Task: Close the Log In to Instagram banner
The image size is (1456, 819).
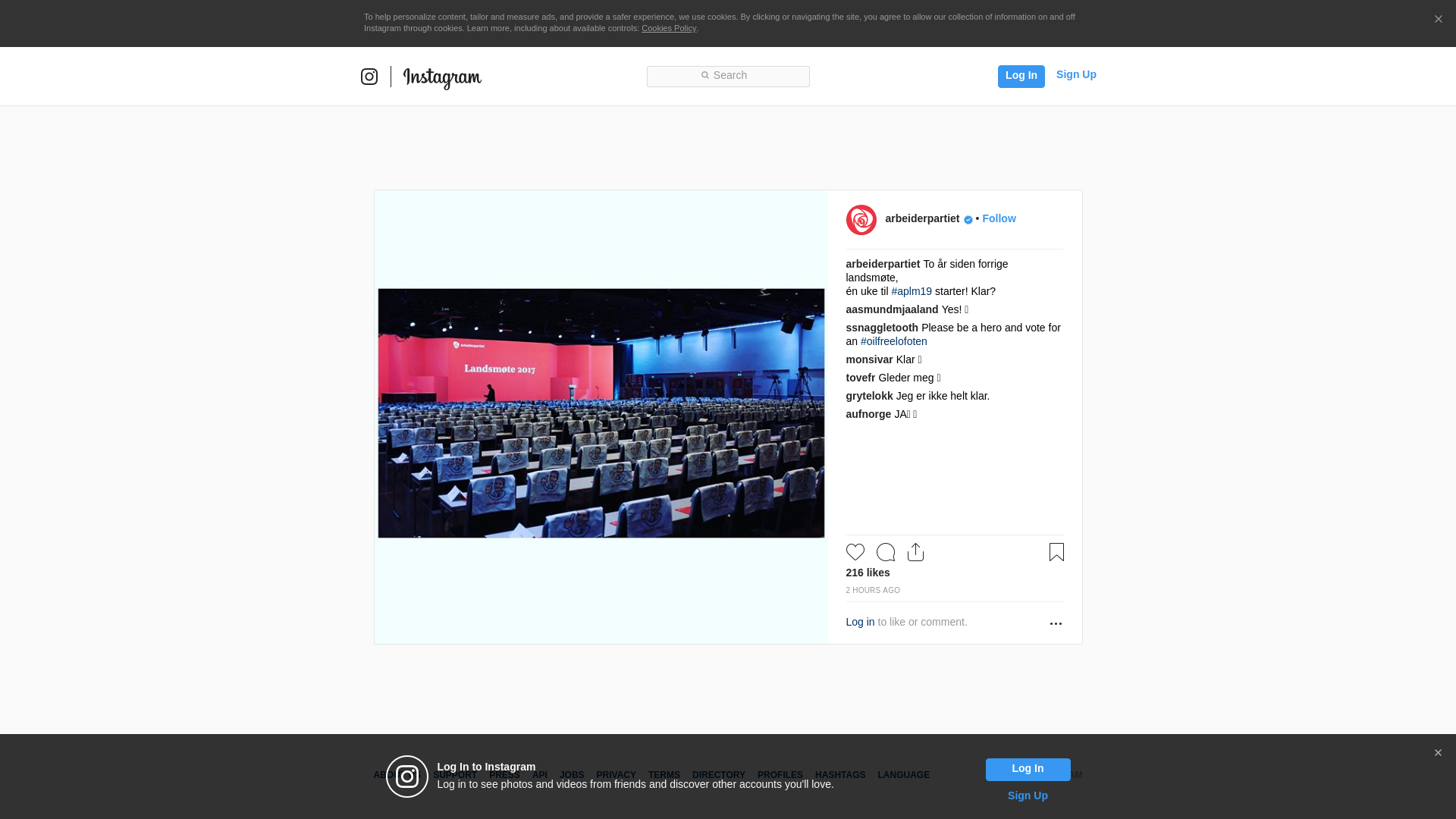Action: pos(1438,753)
